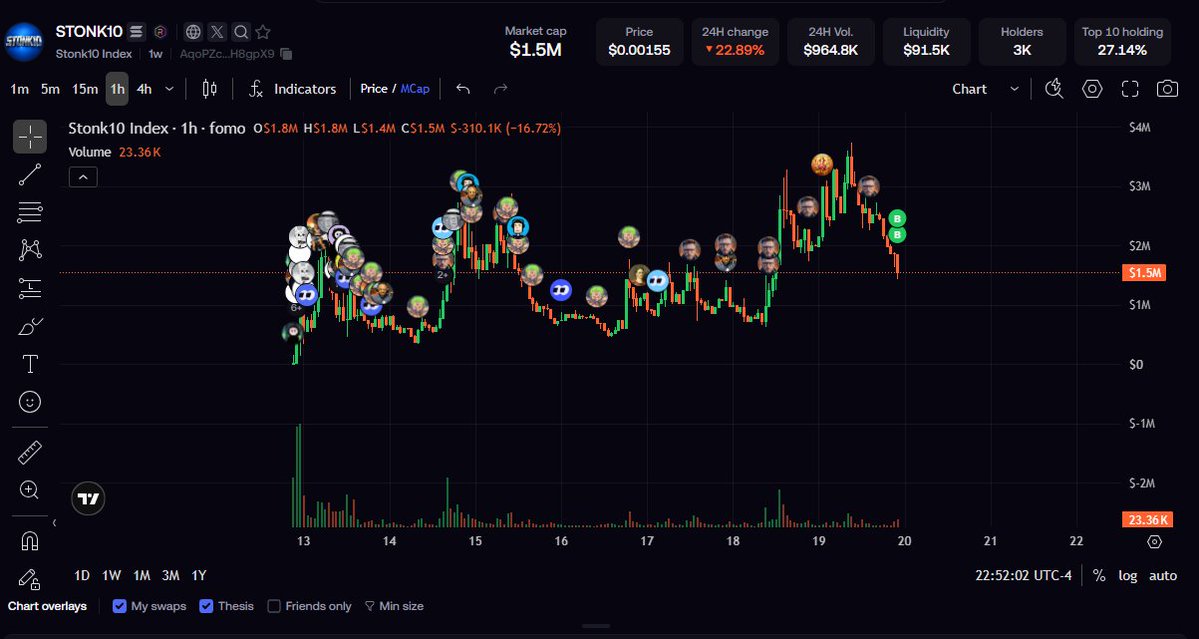Expand more timeframe options chevron
Viewport: 1199px width, 639px height.
170,89
